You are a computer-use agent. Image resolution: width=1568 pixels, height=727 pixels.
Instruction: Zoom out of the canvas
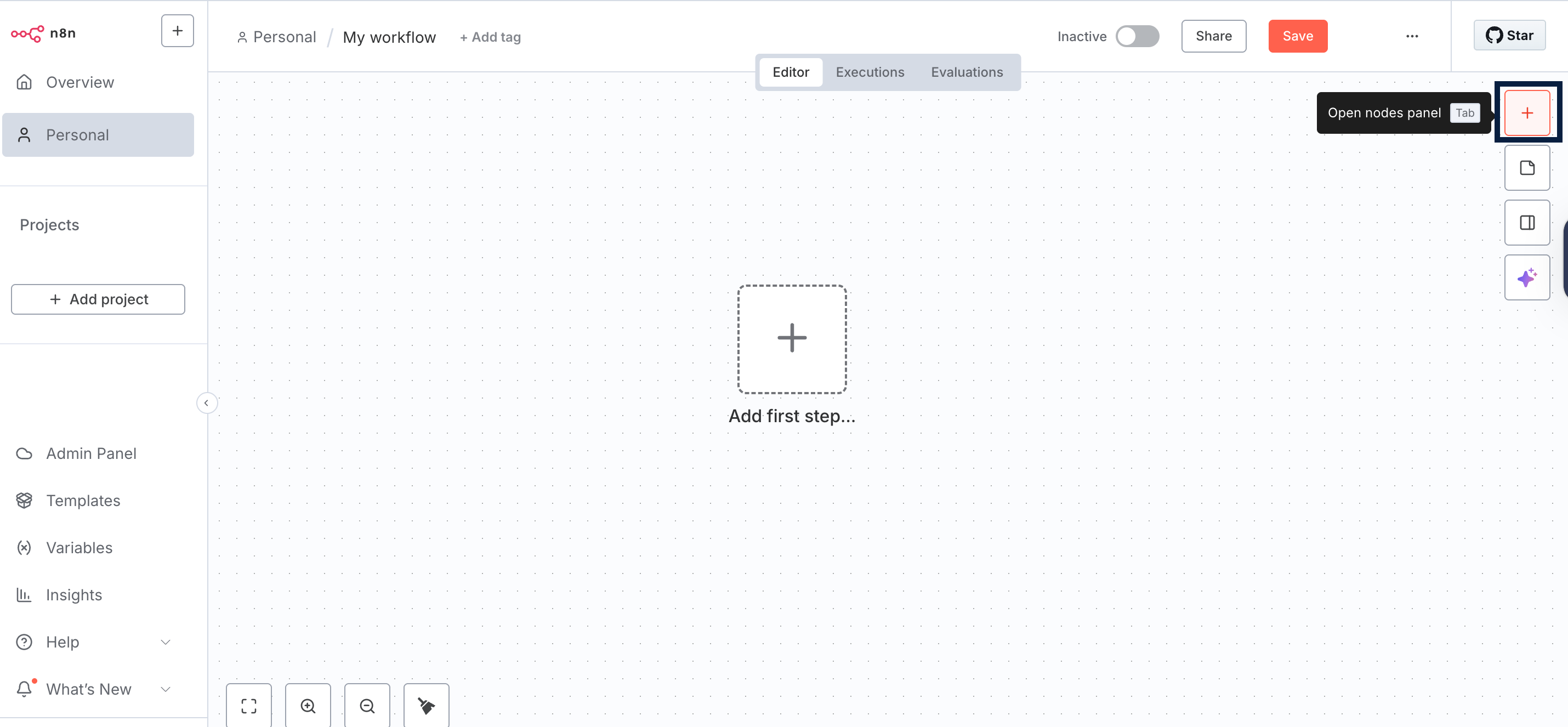pos(366,706)
